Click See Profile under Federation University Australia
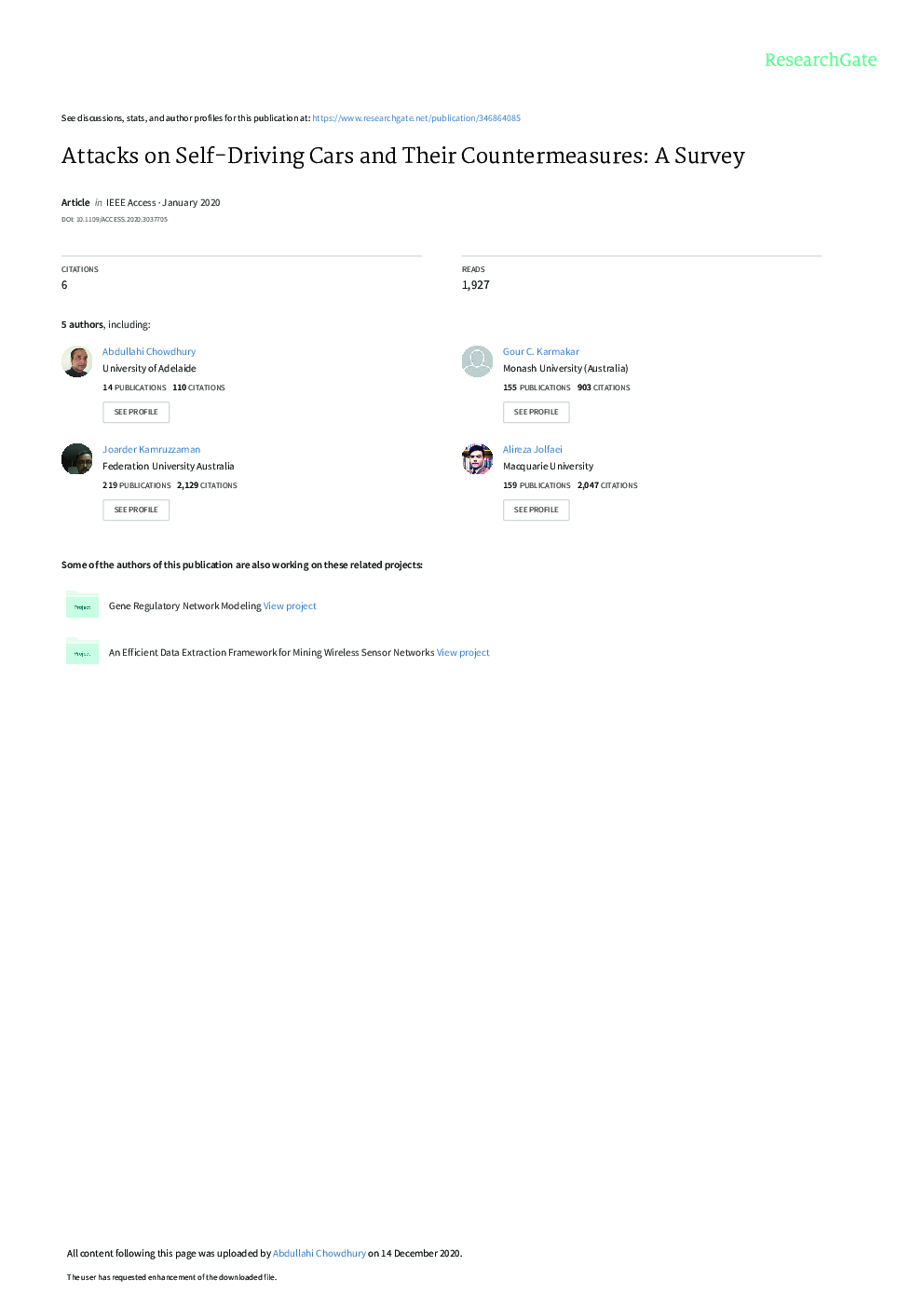The width and height of the screenshot is (924, 1306). coord(136,510)
